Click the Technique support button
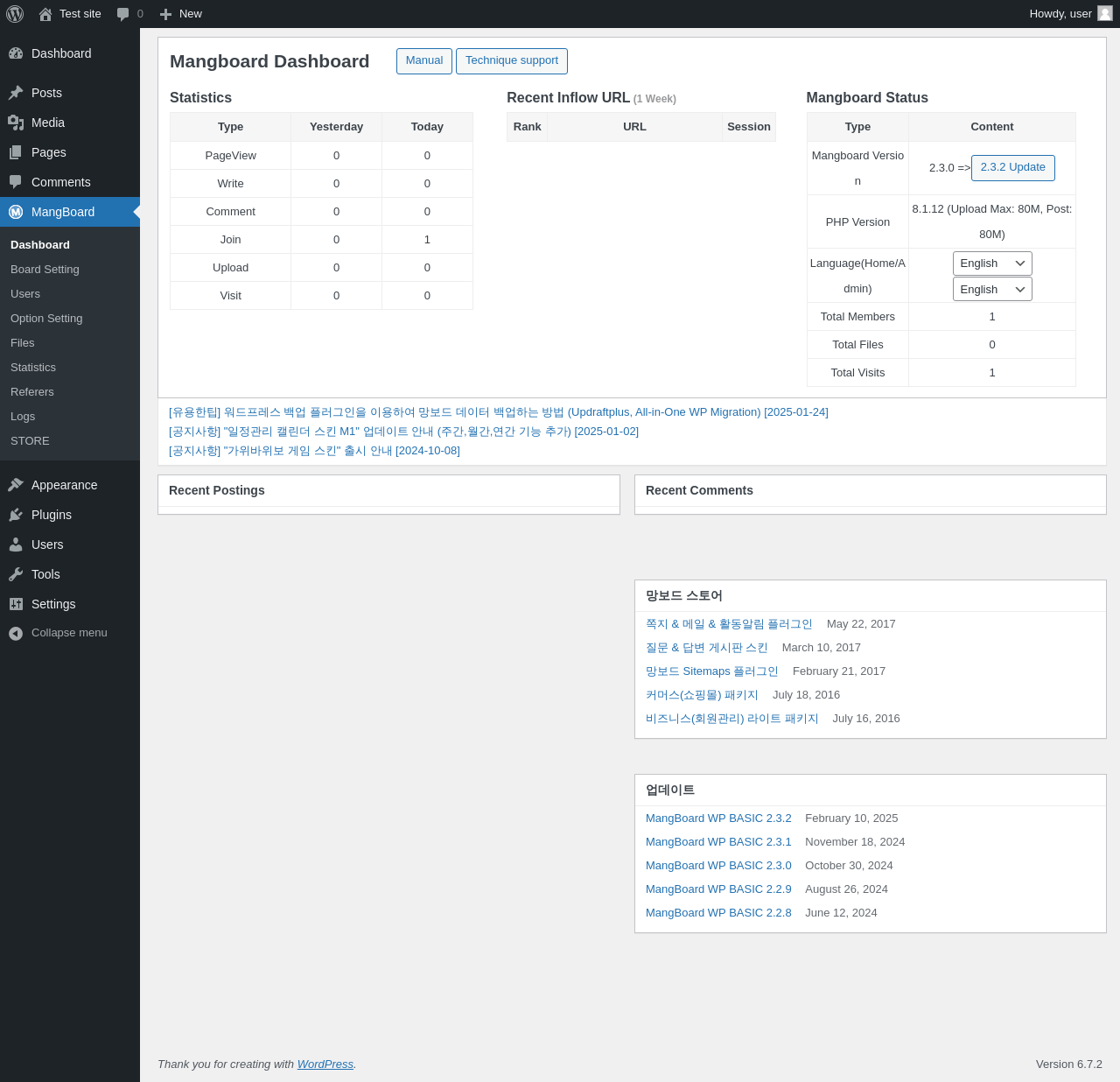This screenshot has width=1120, height=1082. pos(512,61)
